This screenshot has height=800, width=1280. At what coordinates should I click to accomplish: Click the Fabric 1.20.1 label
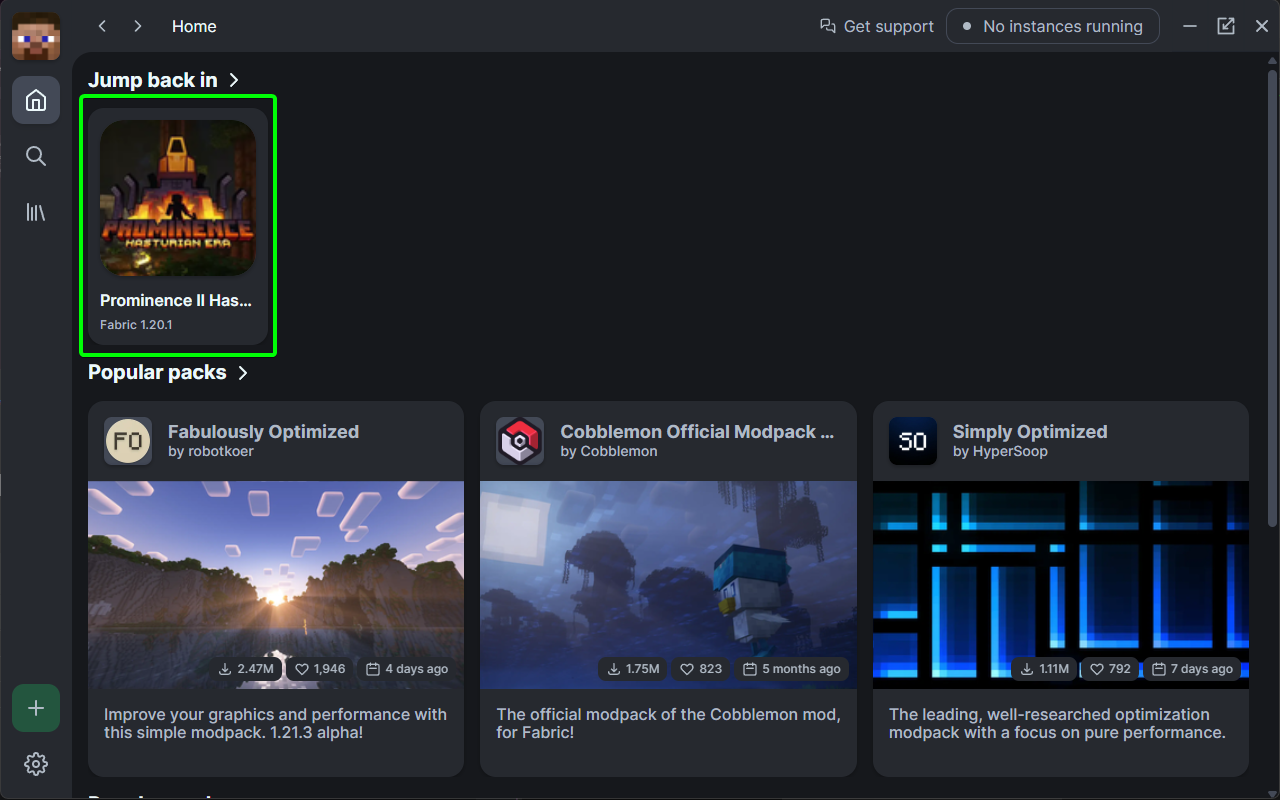pyautogui.click(x=136, y=325)
